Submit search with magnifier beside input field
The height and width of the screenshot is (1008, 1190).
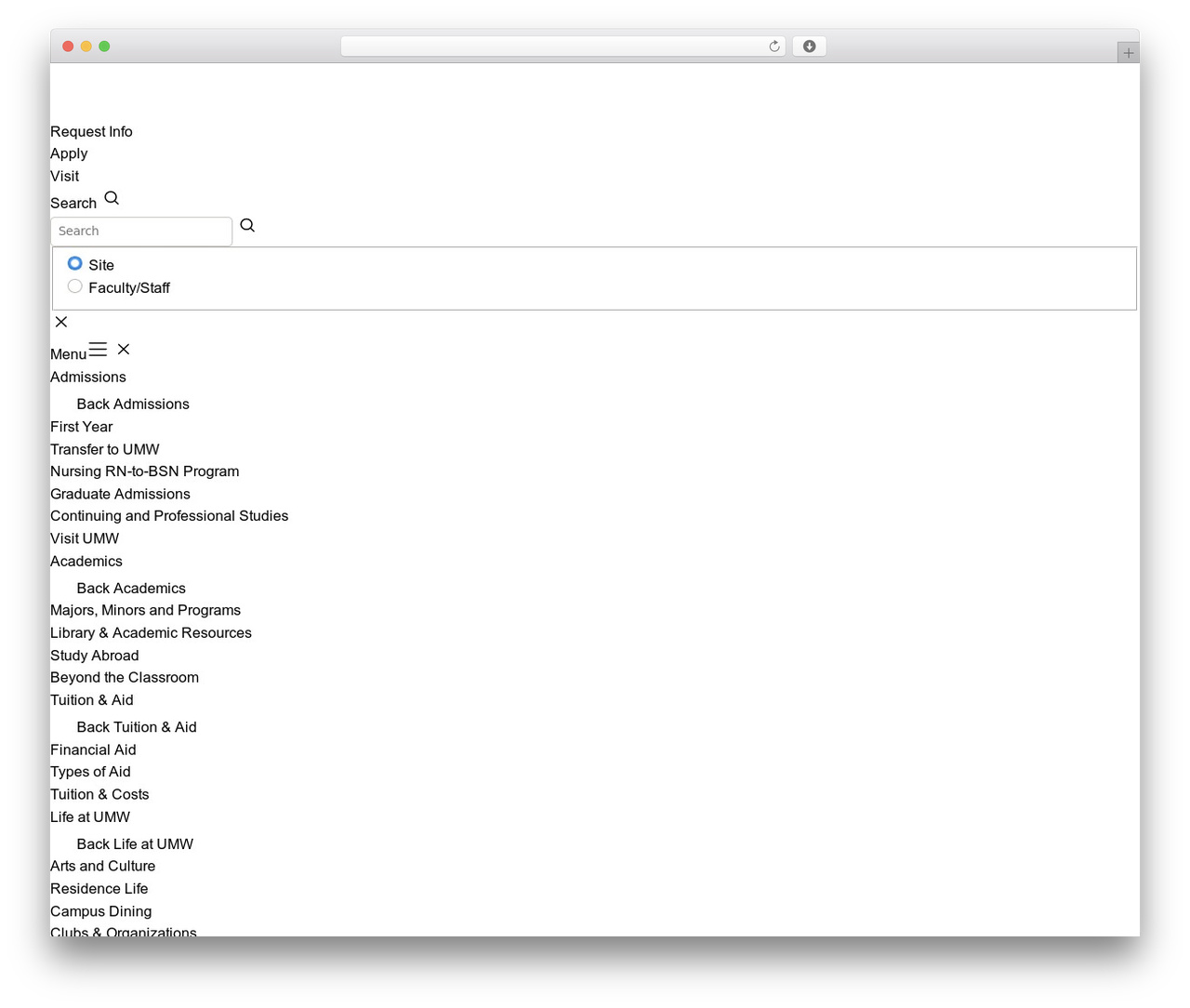pyautogui.click(x=247, y=225)
